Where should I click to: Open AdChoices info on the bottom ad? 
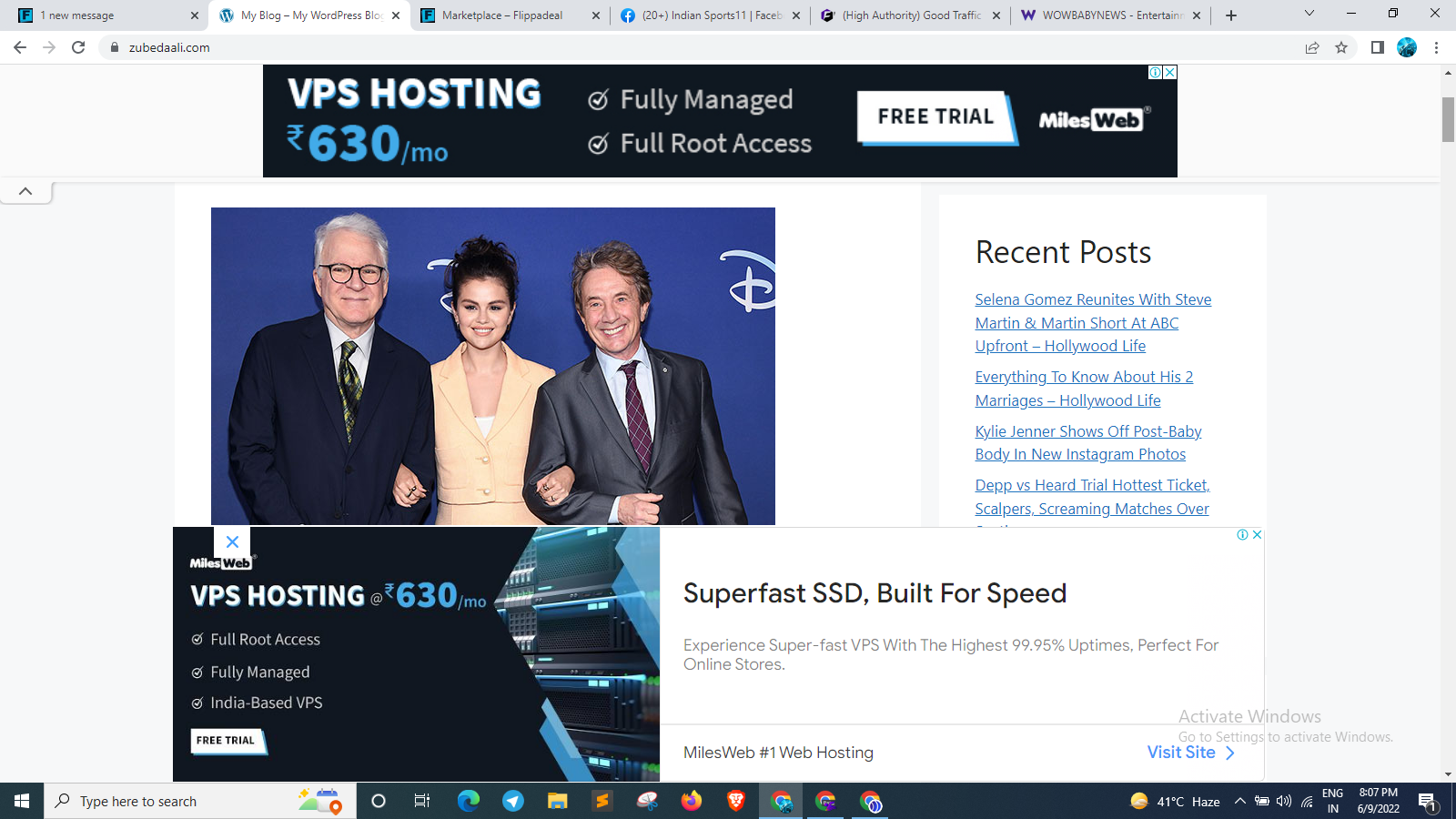point(1242,535)
